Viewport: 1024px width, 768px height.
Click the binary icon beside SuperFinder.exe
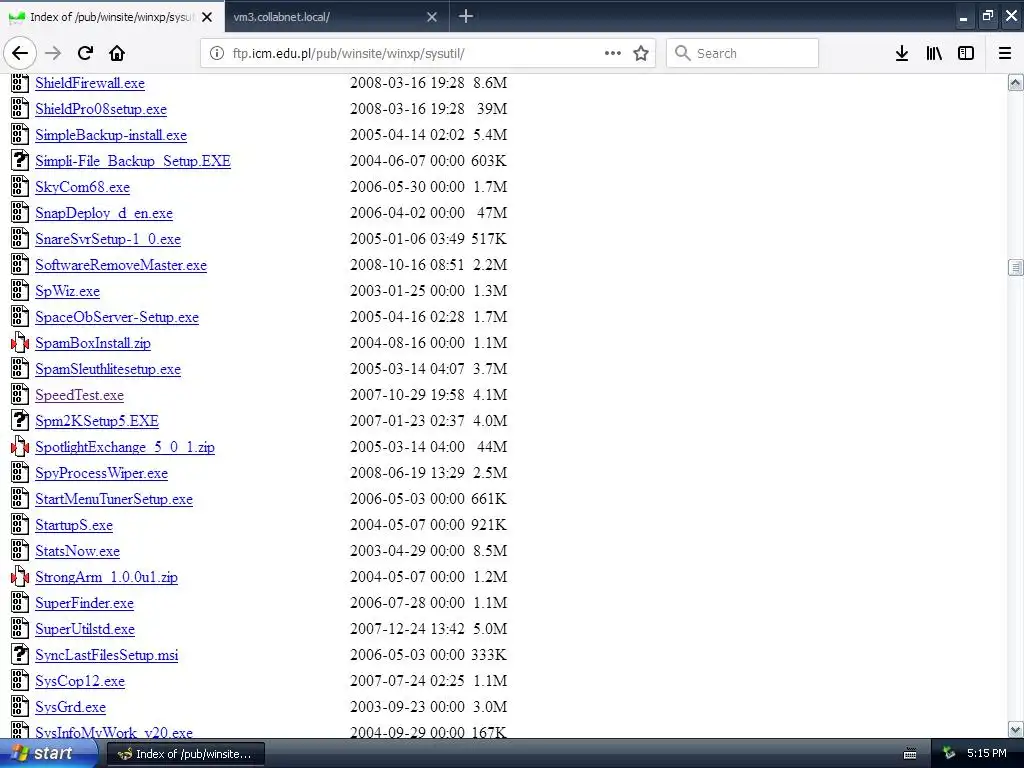(x=20, y=602)
